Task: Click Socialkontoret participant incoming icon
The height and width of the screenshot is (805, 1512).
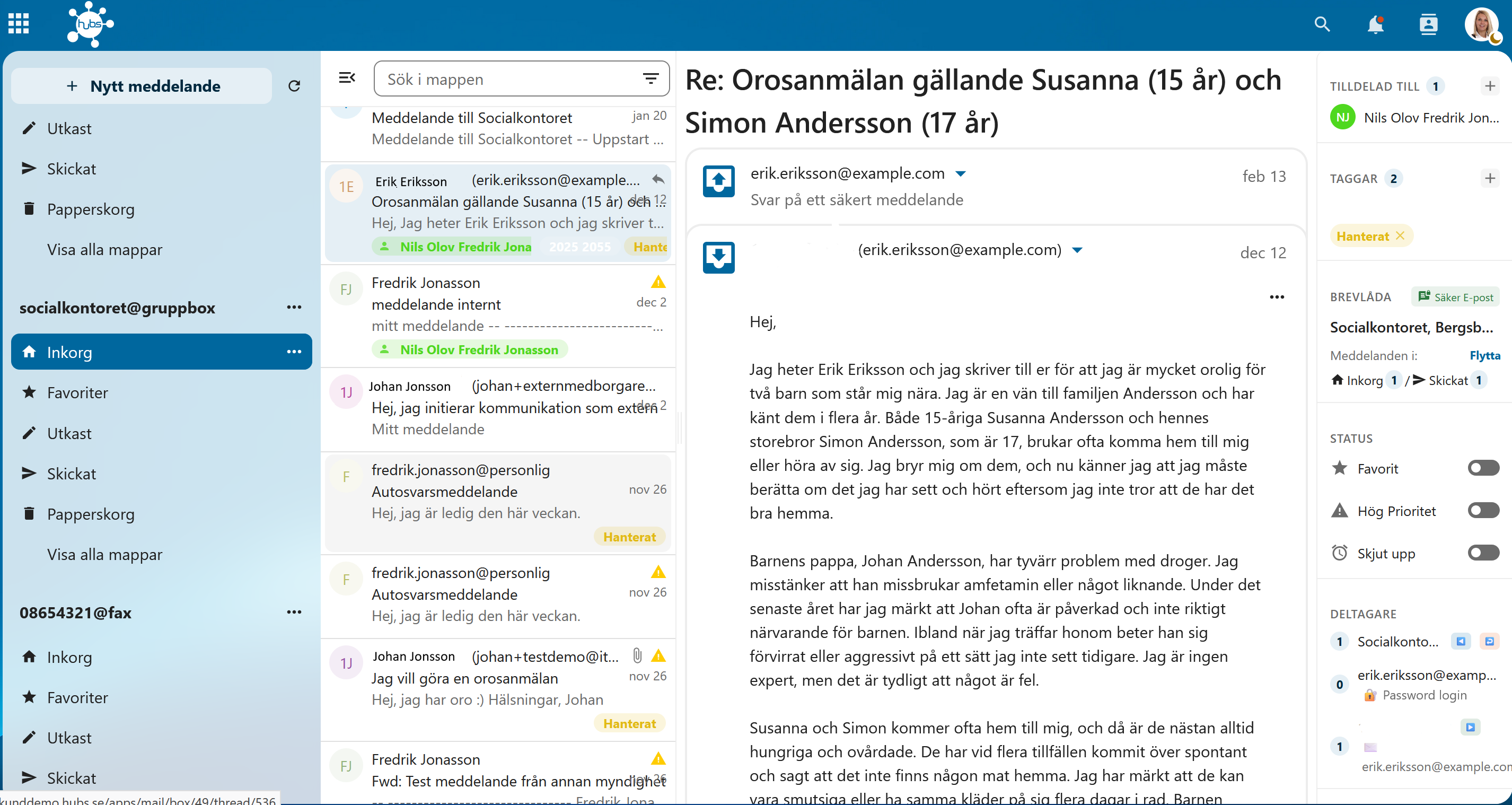Action: (1461, 641)
